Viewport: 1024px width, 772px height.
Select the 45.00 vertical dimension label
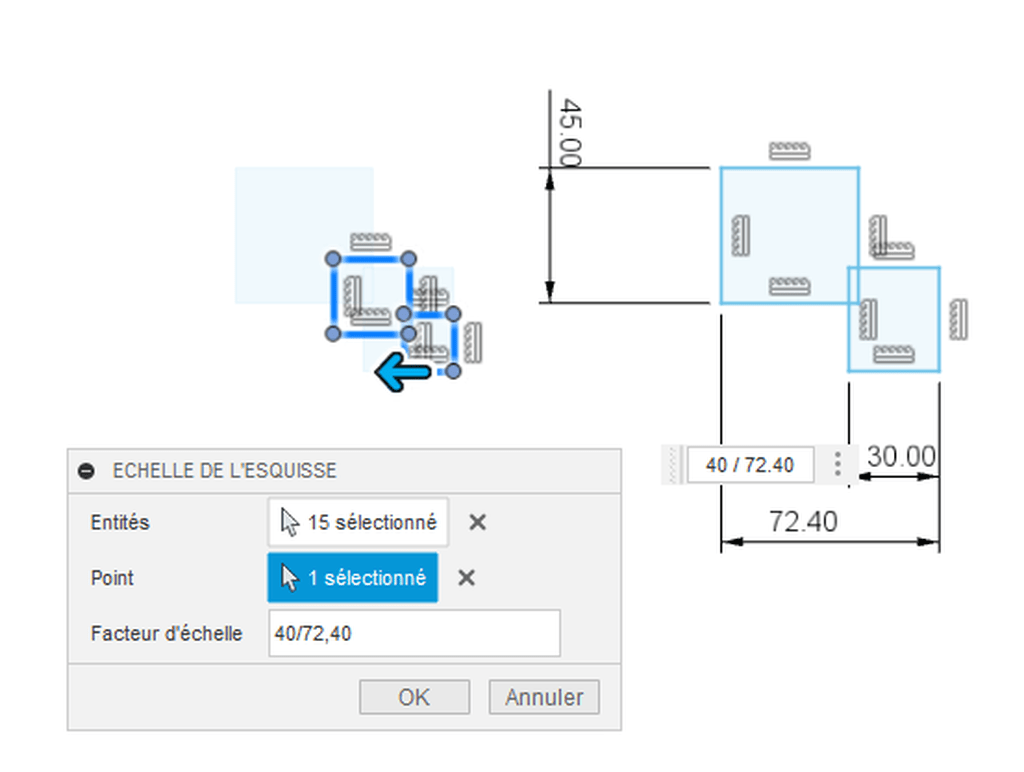click(571, 133)
